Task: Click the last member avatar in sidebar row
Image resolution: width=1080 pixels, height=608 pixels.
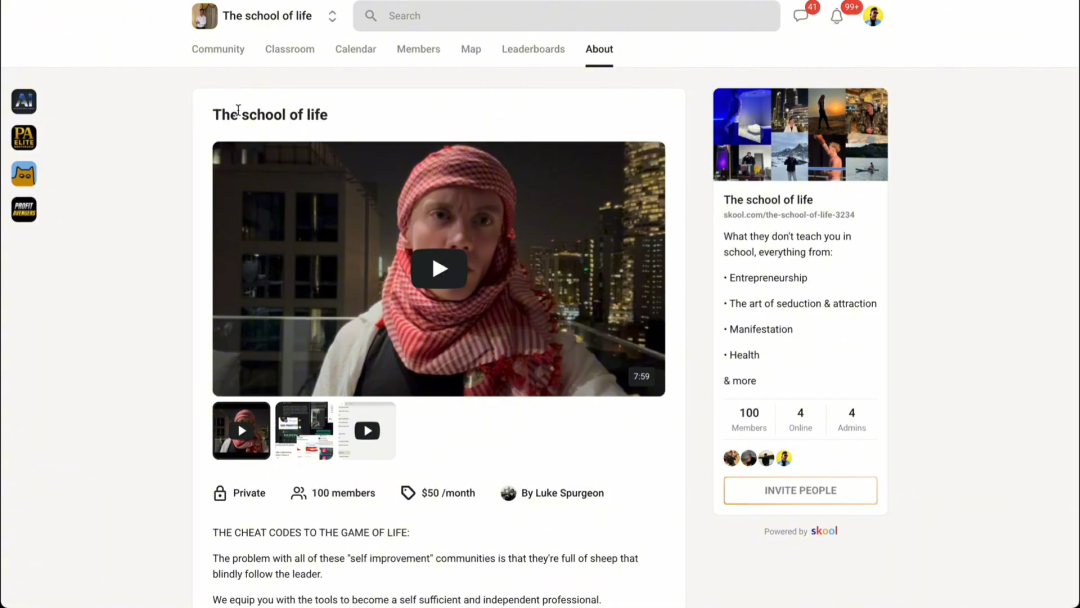Action: (x=784, y=458)
